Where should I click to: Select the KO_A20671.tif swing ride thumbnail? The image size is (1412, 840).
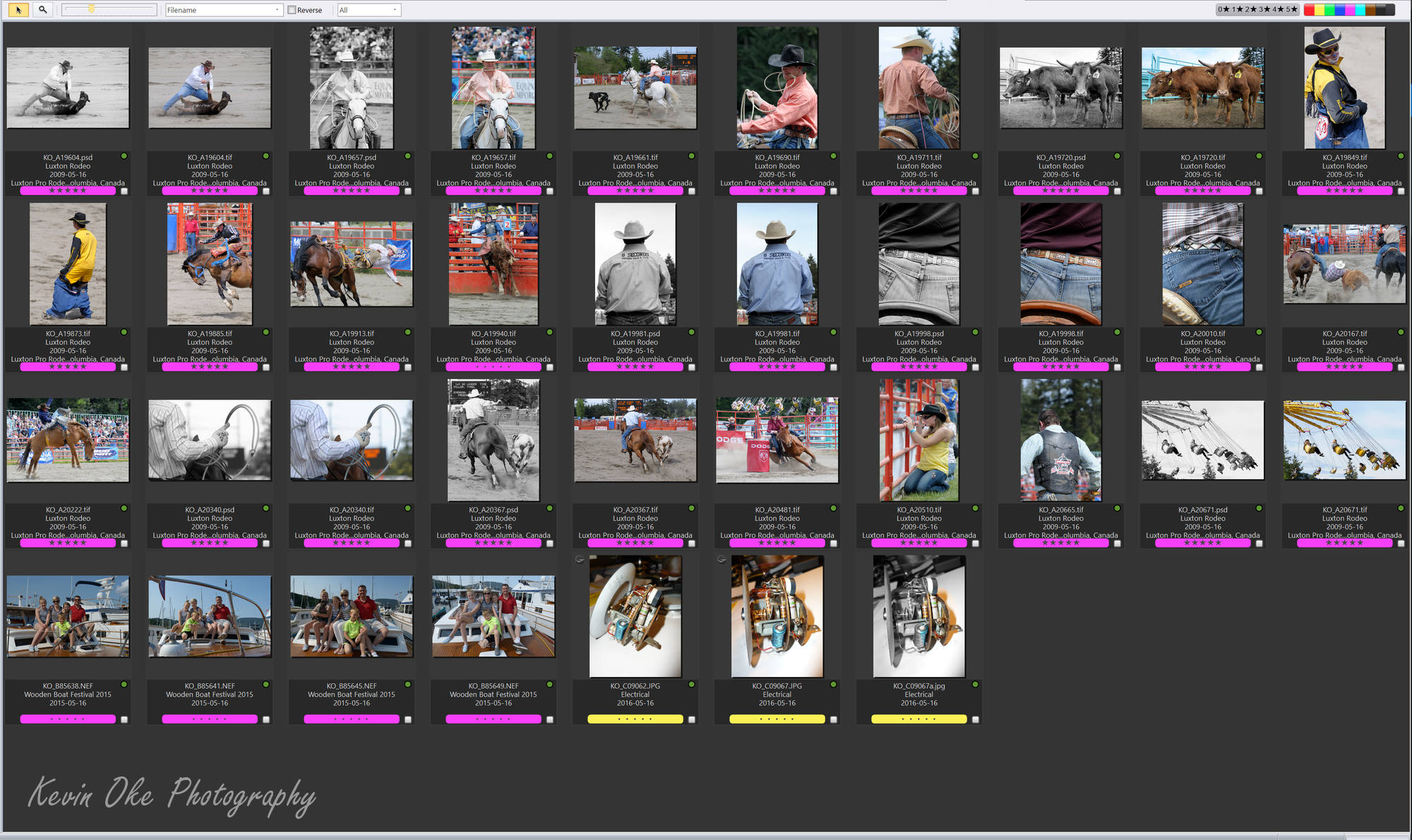[x=1344, y=440]
